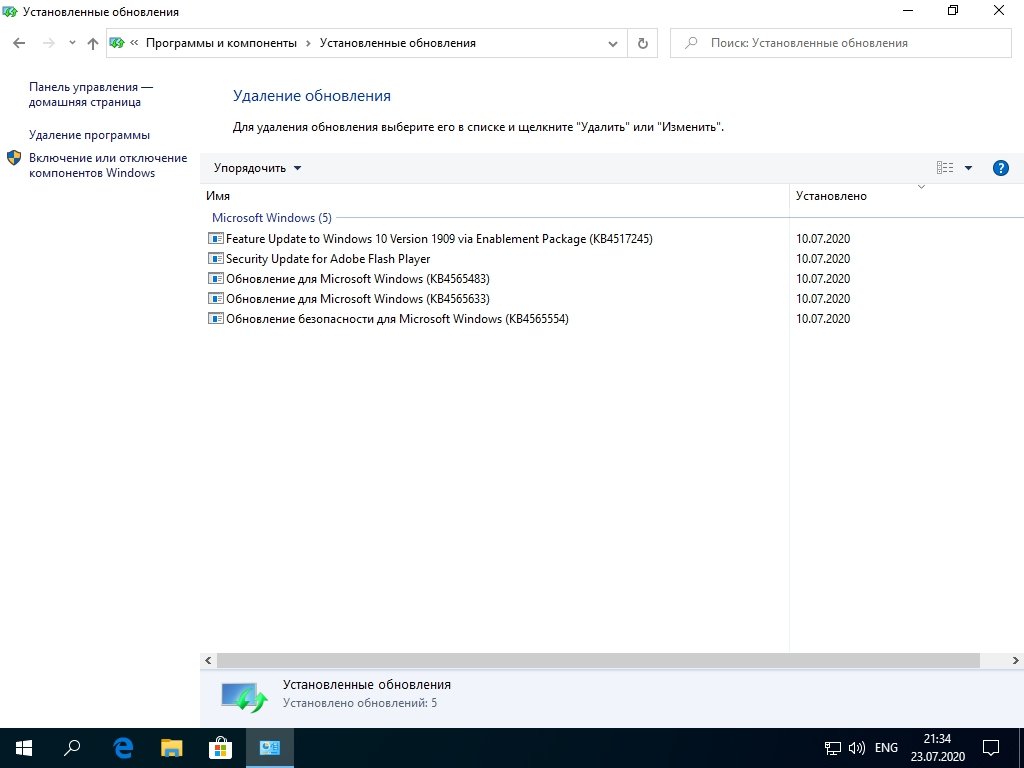Click the horizontal scrollbar thumb
Screen dimensions: 1024x768
coord(598,660)
